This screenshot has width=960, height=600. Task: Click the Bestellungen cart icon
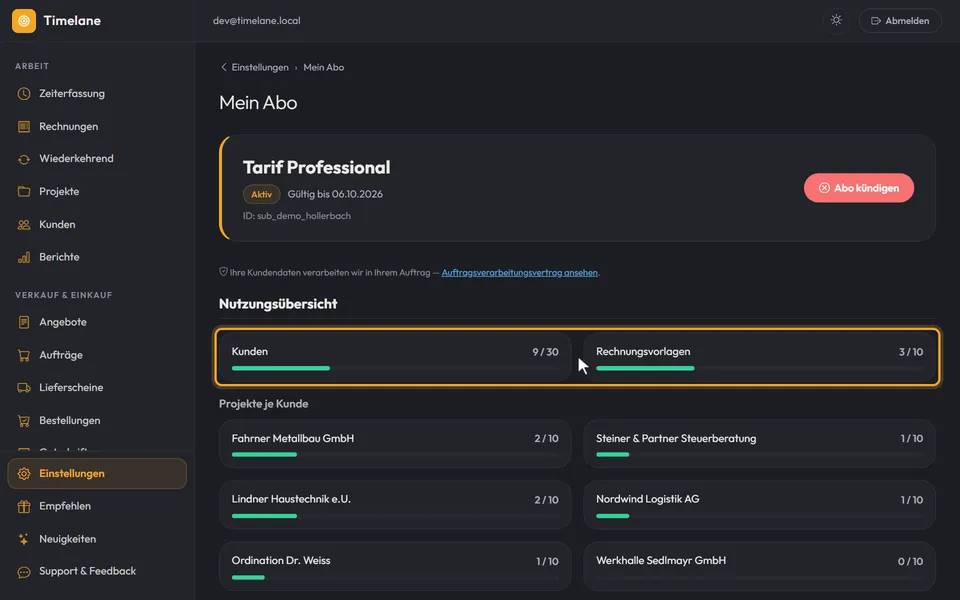(24, 421)
